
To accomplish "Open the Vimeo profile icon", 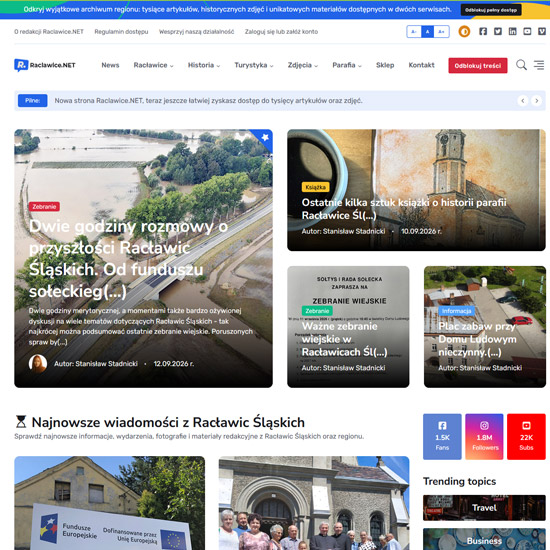I will click(542, 32).
